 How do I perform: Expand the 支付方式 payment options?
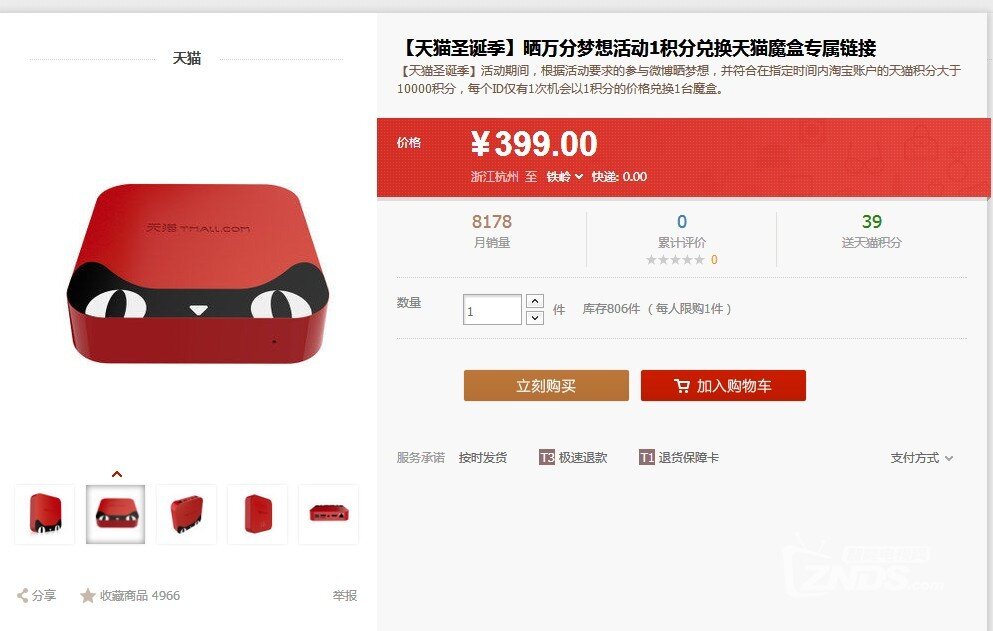click(921, 458)
